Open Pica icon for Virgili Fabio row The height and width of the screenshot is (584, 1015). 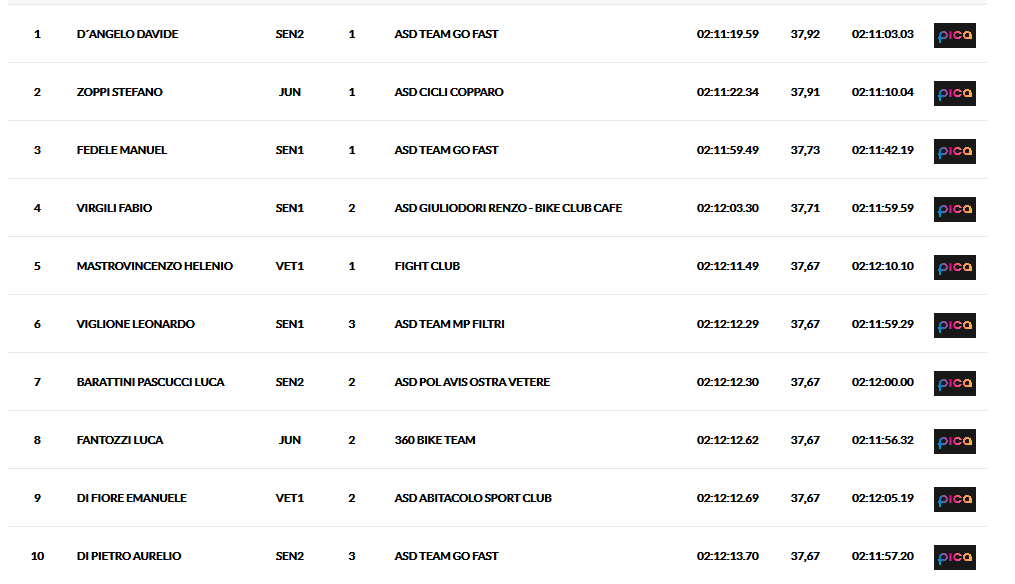coord(954,209)
